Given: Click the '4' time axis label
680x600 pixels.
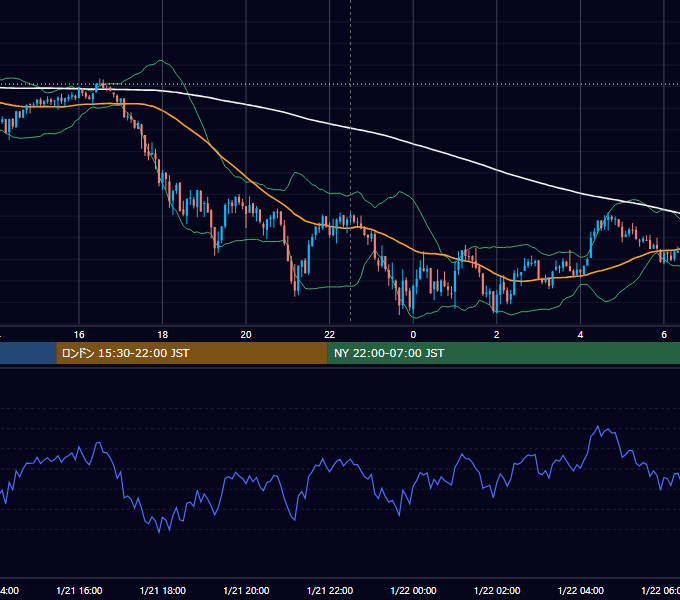Looking at the screenshot, I should [580, 335].
